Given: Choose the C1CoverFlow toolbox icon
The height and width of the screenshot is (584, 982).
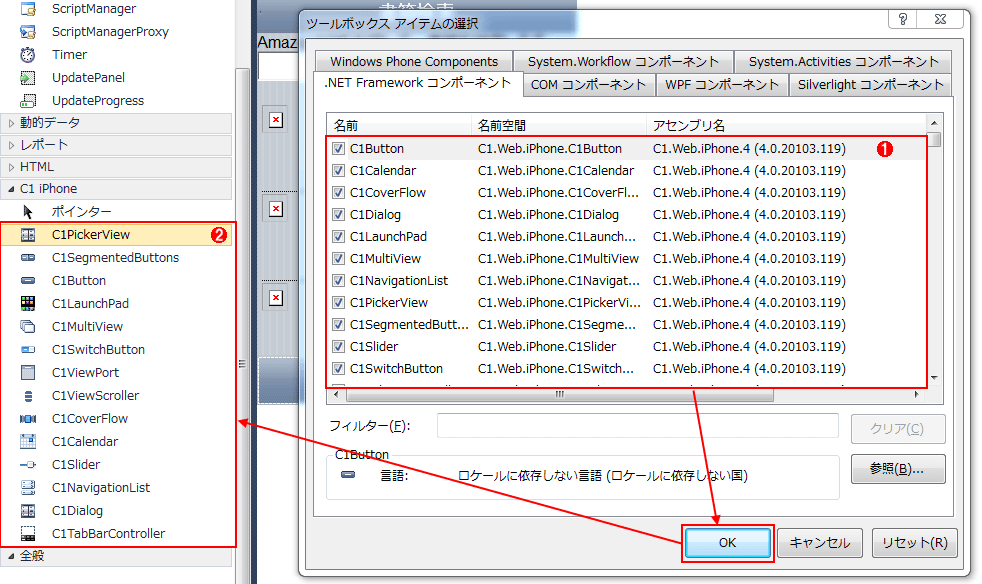Looking at the screenshot, I should point(28,419).
